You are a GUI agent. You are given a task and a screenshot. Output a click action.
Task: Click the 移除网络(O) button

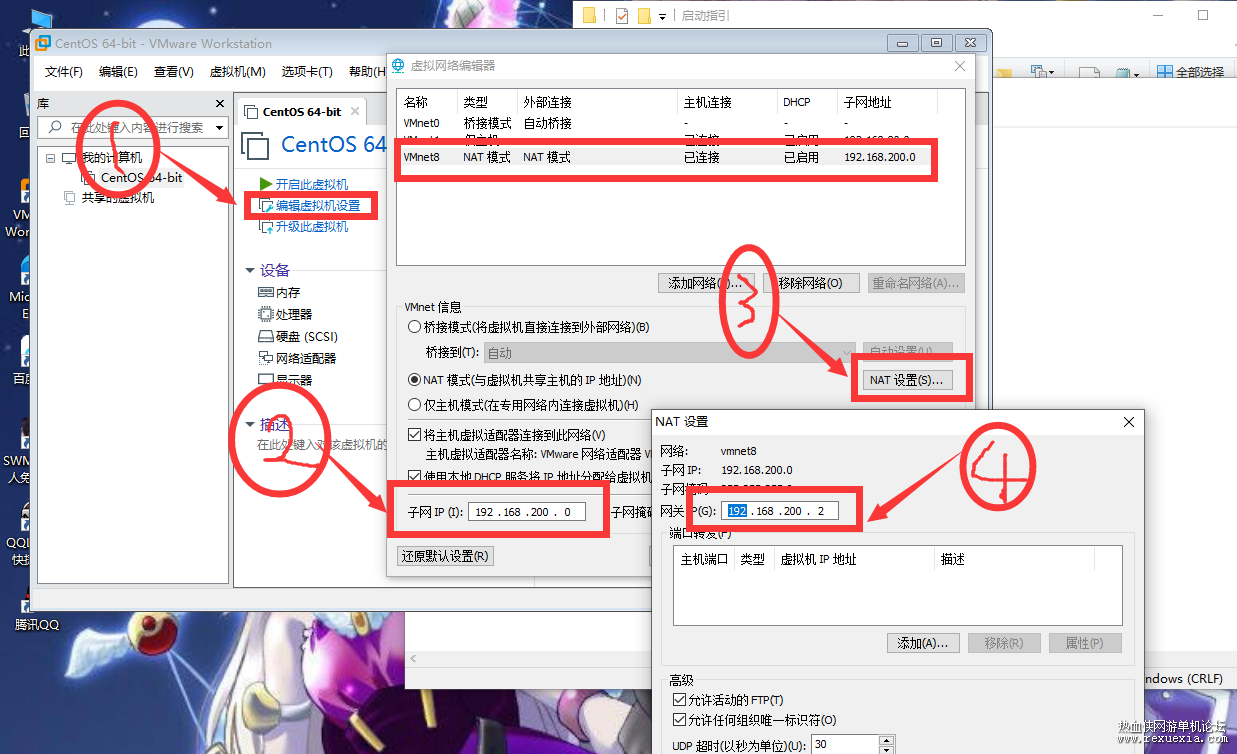point(810,283)
